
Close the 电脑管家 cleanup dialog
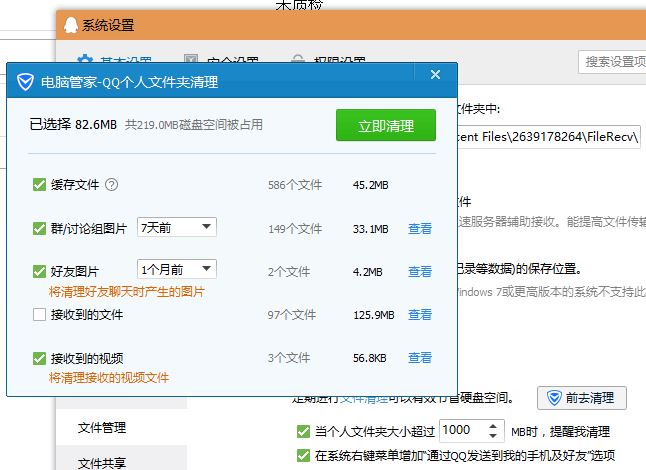click(x=435, y=75)
